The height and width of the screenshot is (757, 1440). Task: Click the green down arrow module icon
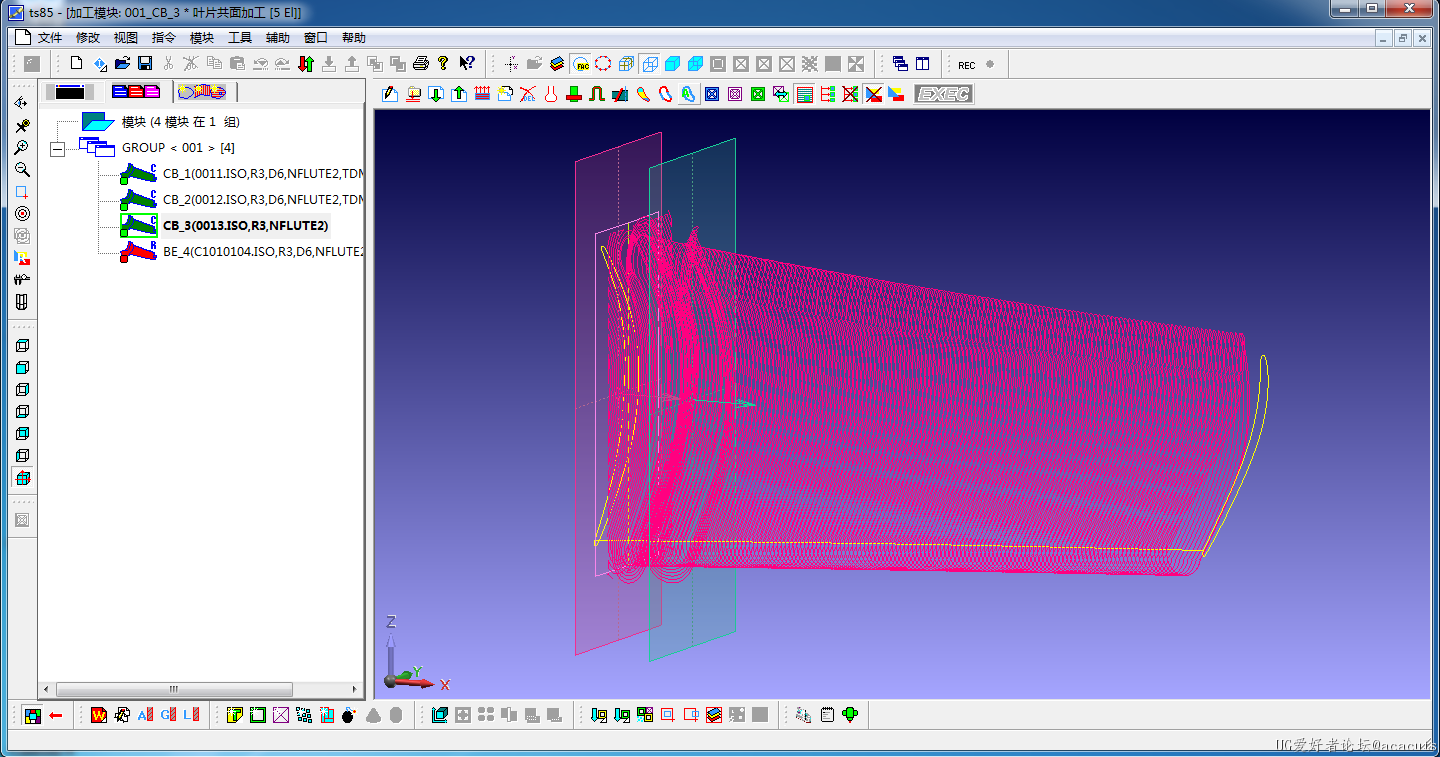436,94
